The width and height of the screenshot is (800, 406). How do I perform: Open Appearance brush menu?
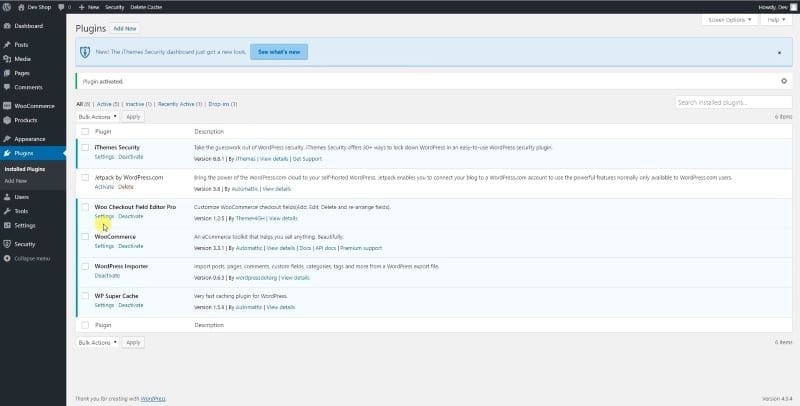click(7, 139)
